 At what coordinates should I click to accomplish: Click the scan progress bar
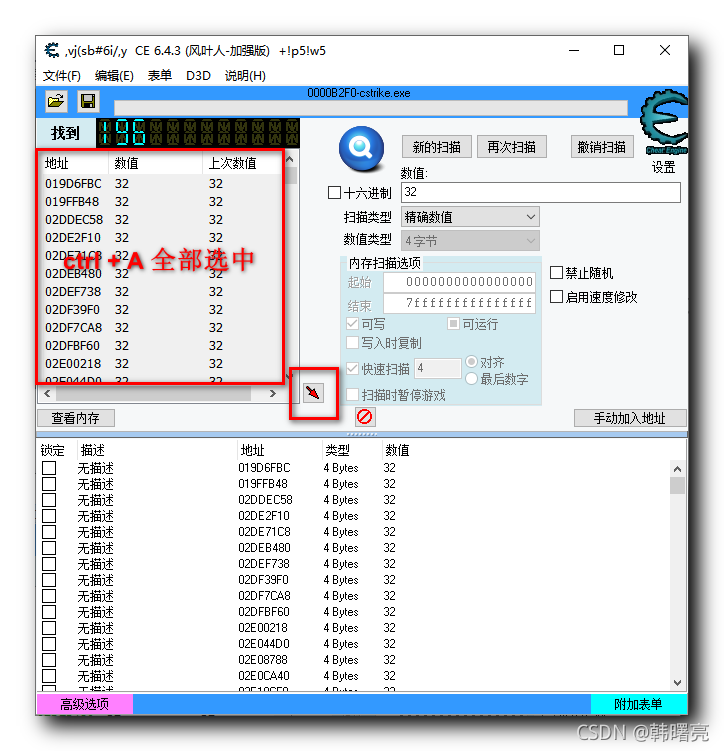click(x=371, y=108)
